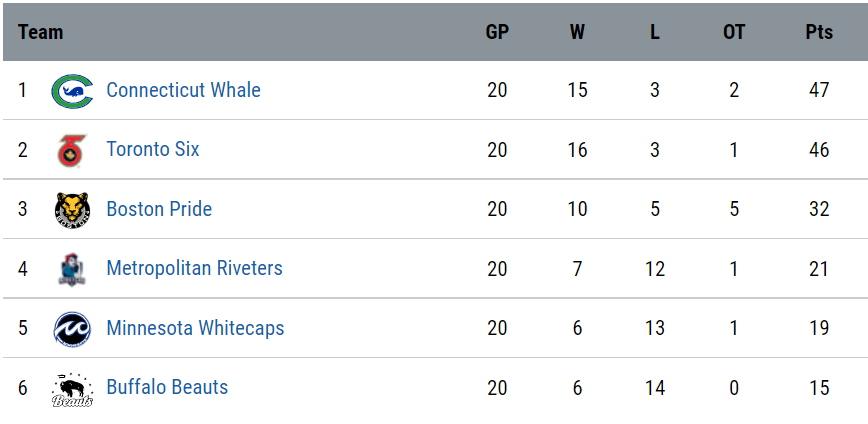Viewport: 868px width, 424px height.
Task: Sort by the OT column header
Action: point(734,32)
